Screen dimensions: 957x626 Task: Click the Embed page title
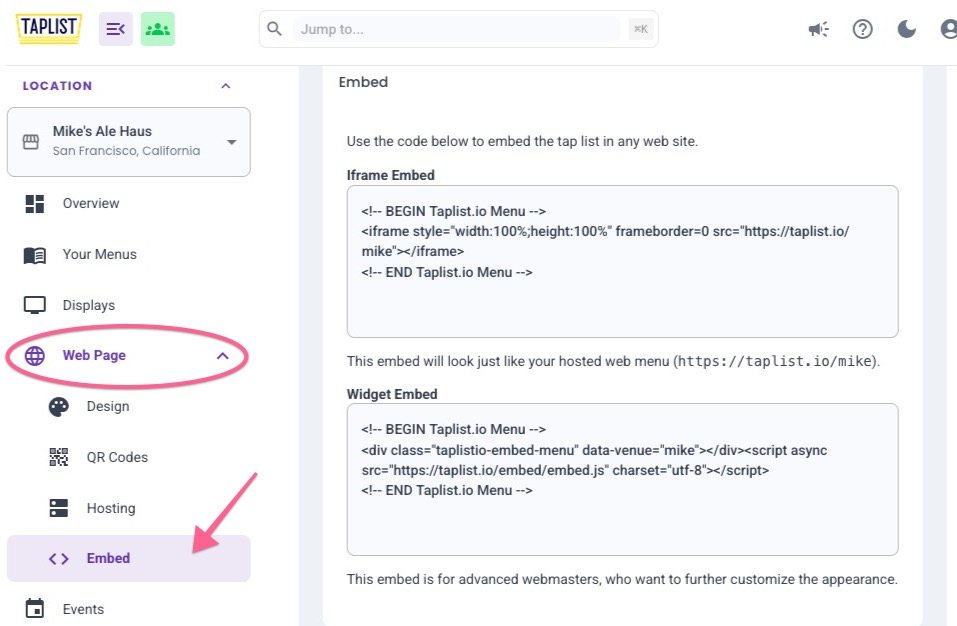click(x=363, y=82)
